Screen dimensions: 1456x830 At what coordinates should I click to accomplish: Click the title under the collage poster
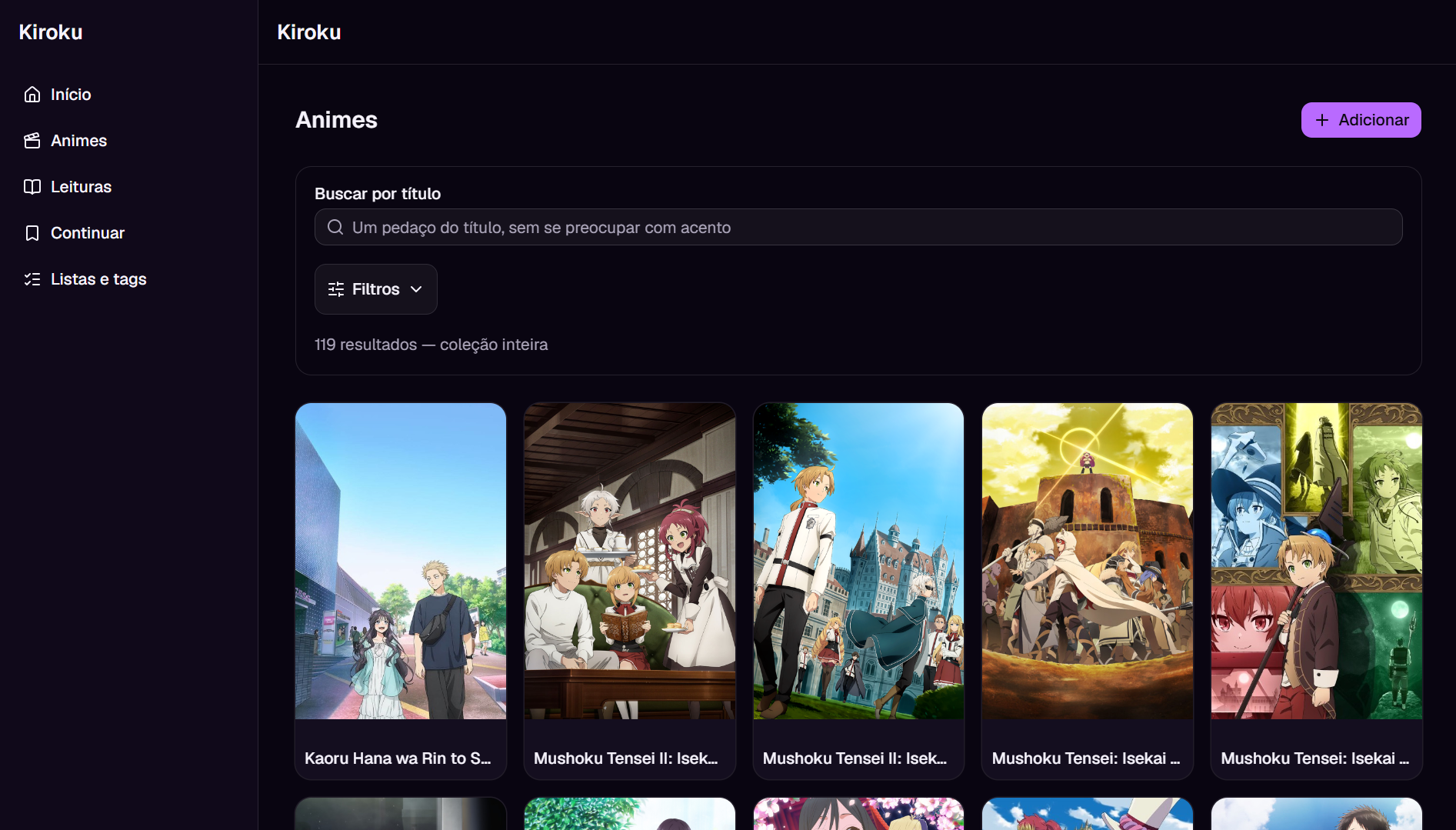(1315, 758)
